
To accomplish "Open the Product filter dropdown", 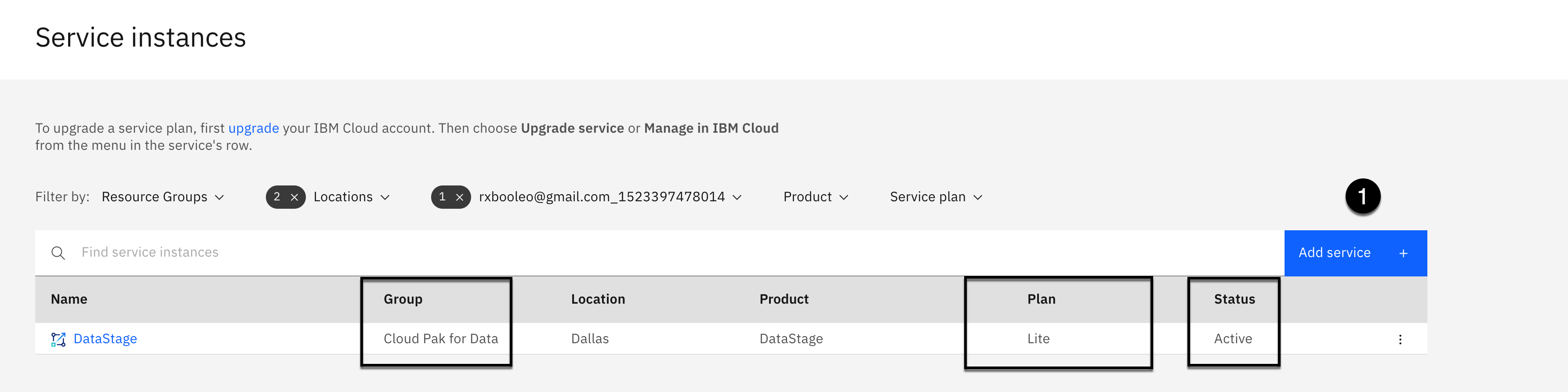I will point(815,197).
